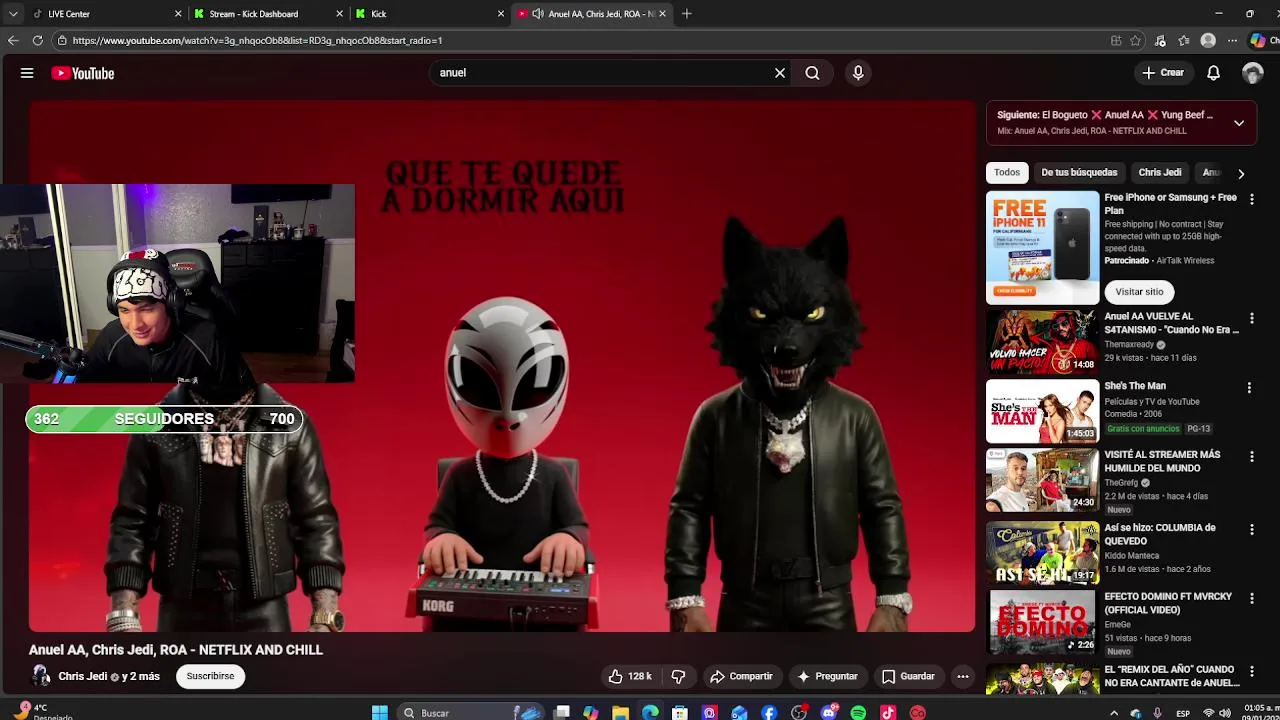Image resolution: width=1280 pixels, height=720 pixels.
Task: Open Así se hizo: COLUMBIA de QUEVEDO title
Action: tap(1160, 534)
